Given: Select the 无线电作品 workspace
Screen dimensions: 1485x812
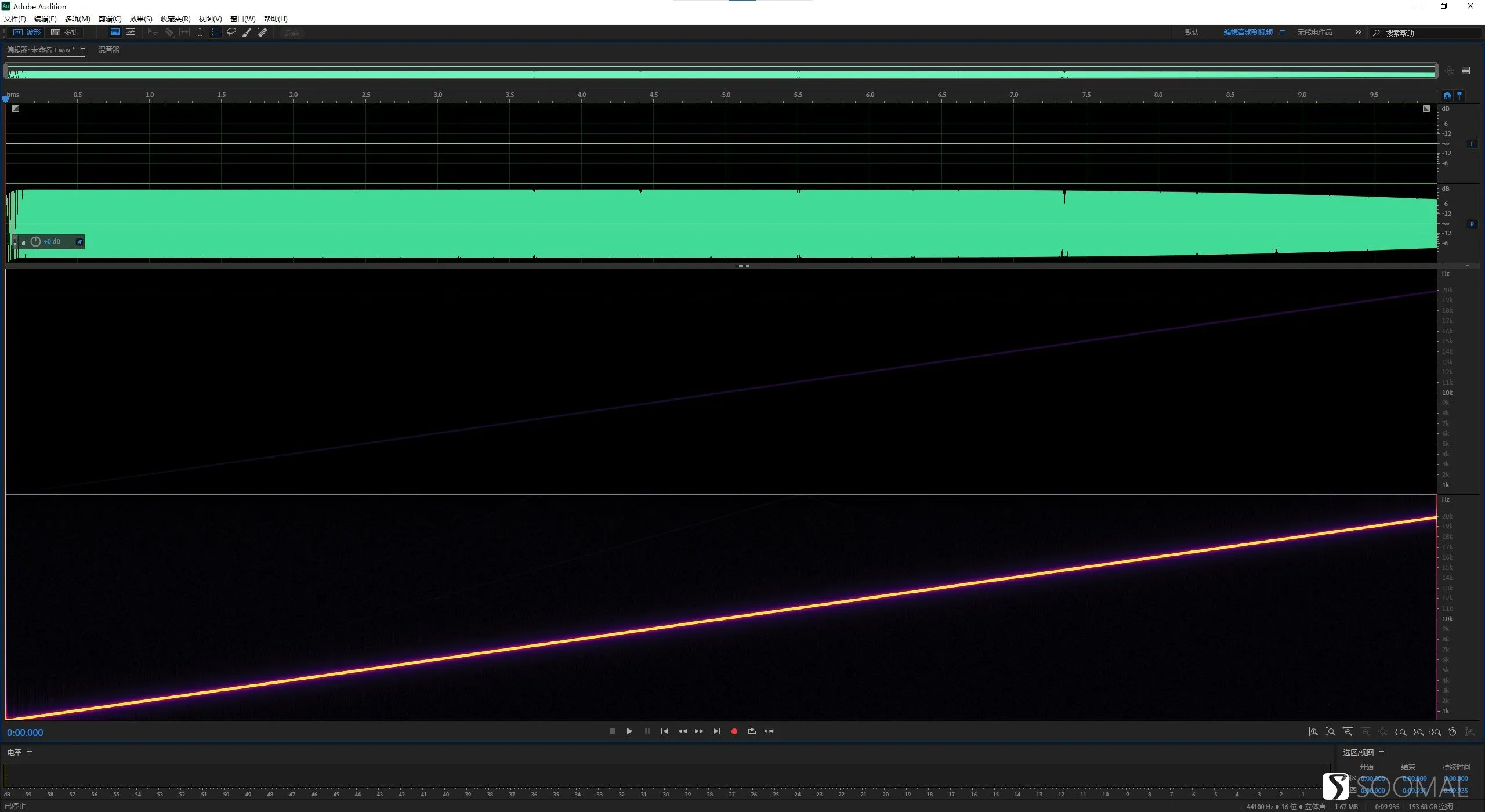Looking at the screenshot, I should coord(1314,32).
